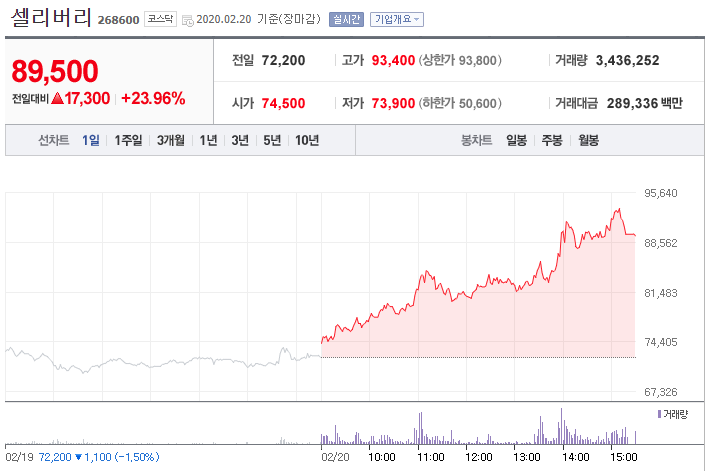
Task: Switch chart to 1년 range
Action: click(x=208, y=140)
